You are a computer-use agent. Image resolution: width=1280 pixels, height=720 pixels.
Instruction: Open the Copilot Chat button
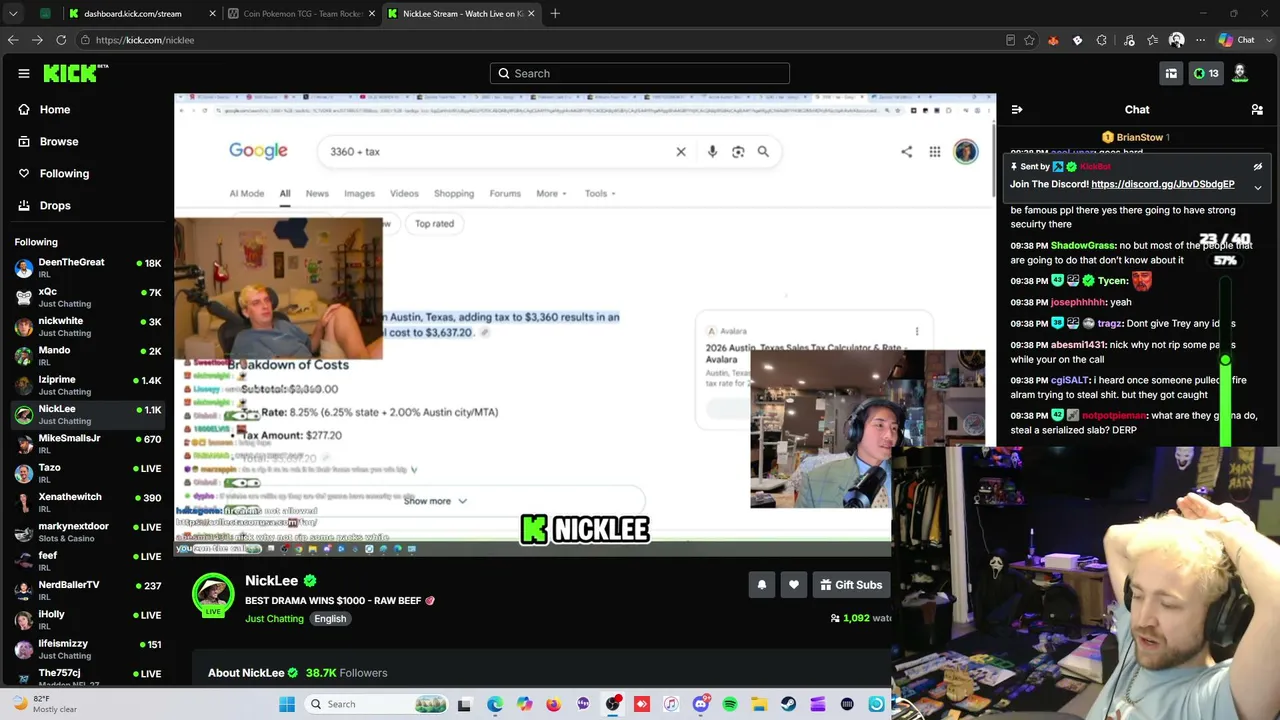(1236, 40)
